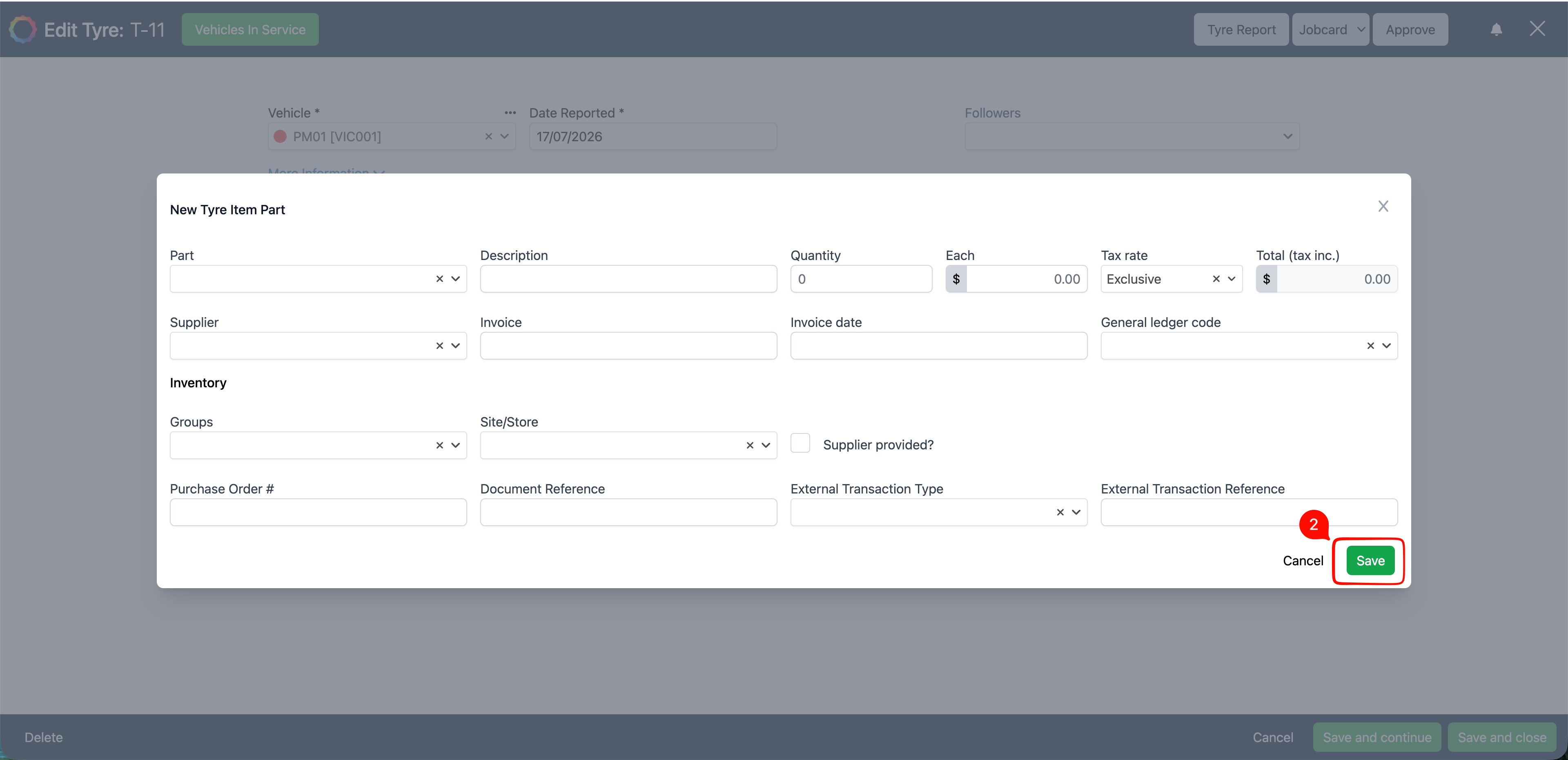Image resolution: width=1568 pixels, height=760 pixels.
Task: Clear the External Transaction Type selection
Action: point(1060,512)
